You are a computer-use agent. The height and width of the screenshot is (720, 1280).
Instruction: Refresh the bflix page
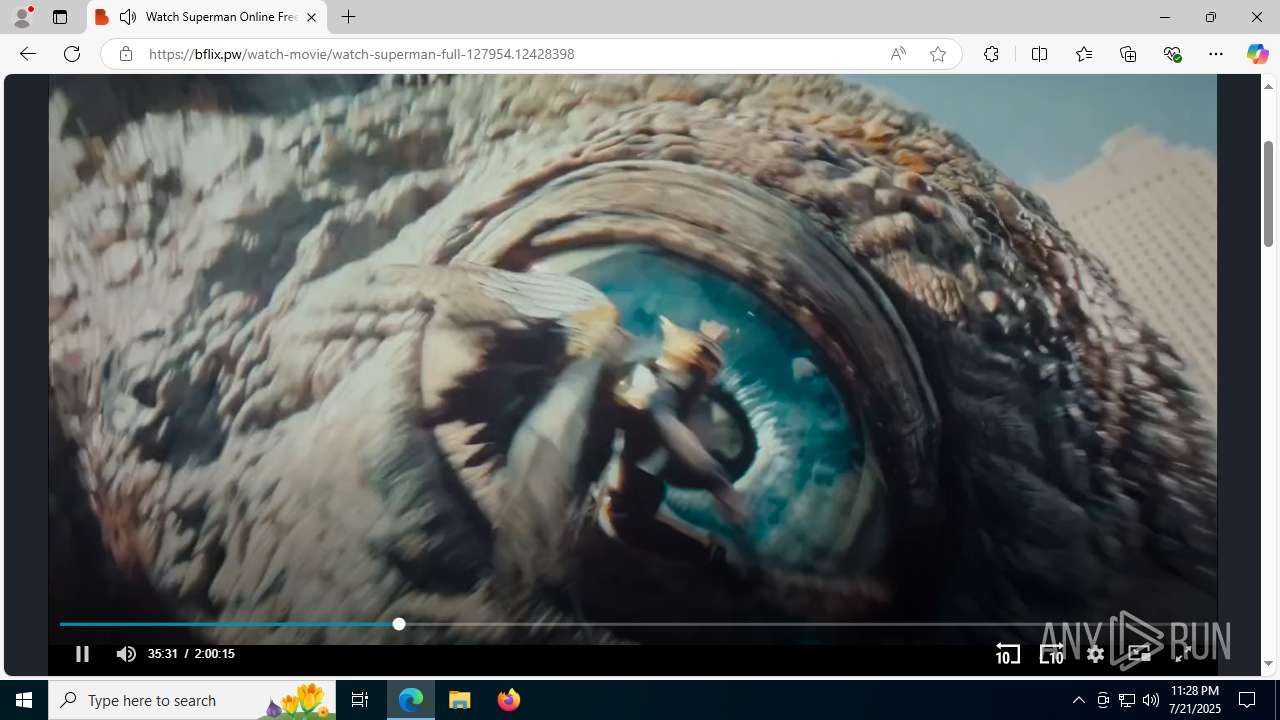72,54
